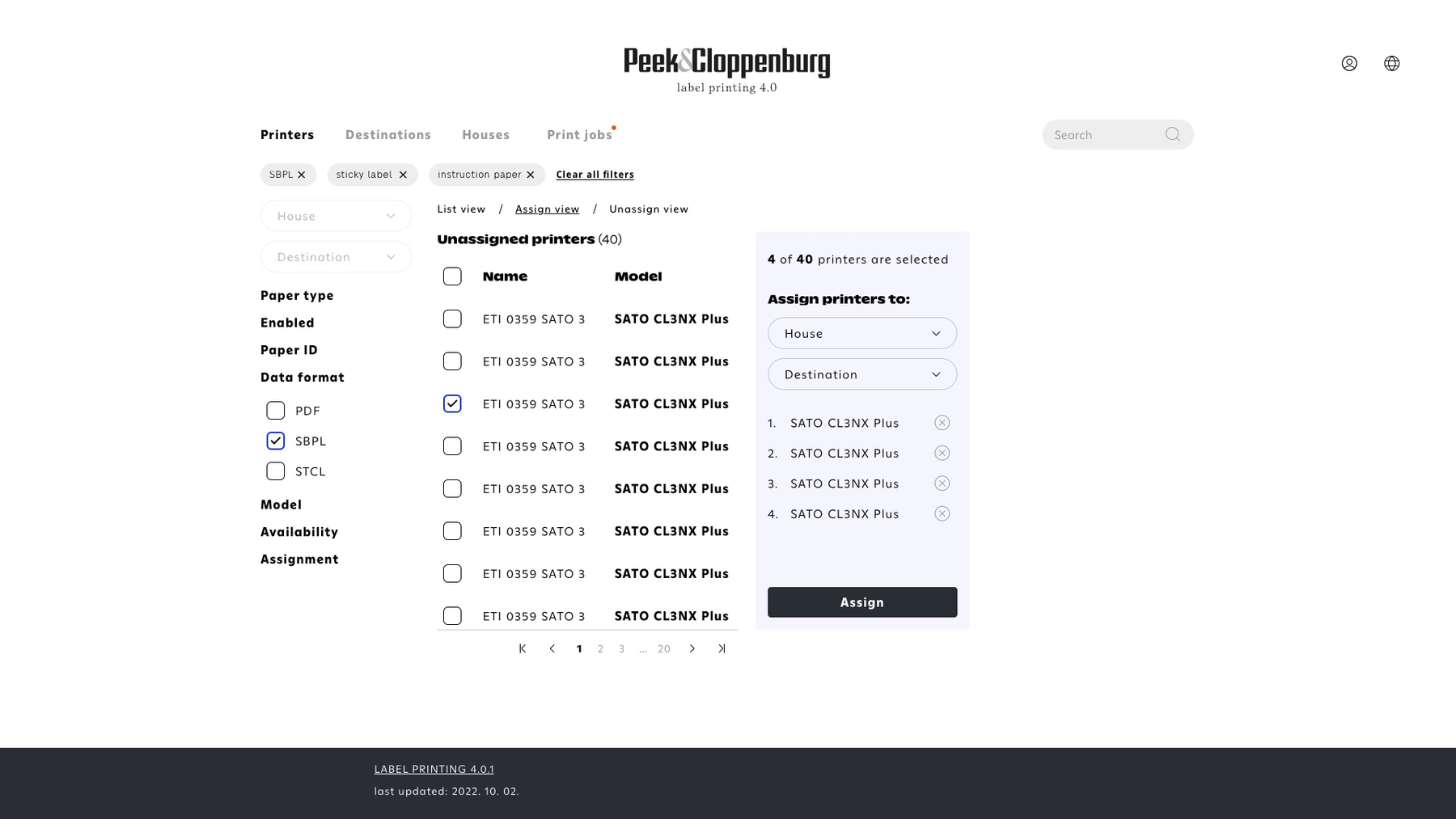The height and width of the screenshot is (819, 1456).
Task: Expand the House dropdown in assign panel
Action: point(861,333)
